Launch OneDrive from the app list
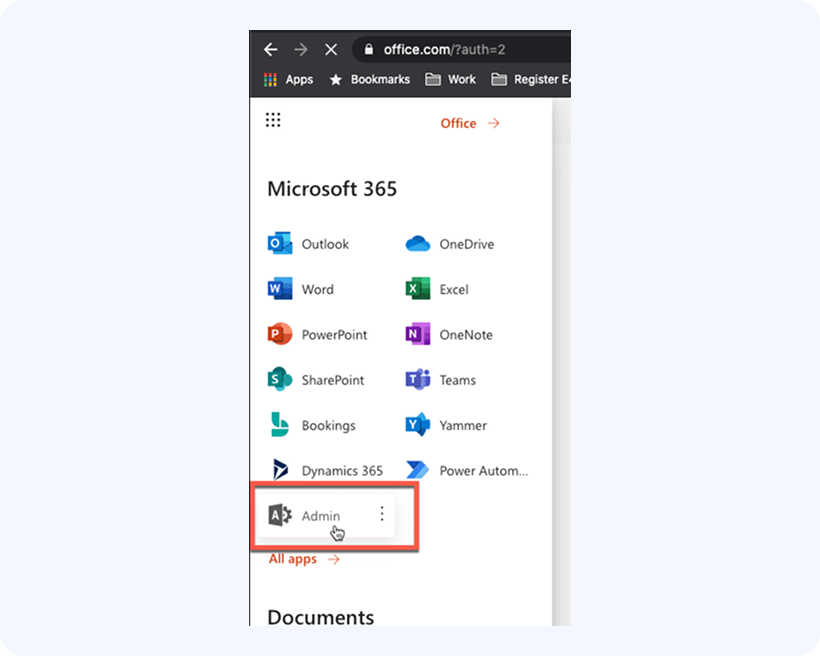 (x=417, y=244)
